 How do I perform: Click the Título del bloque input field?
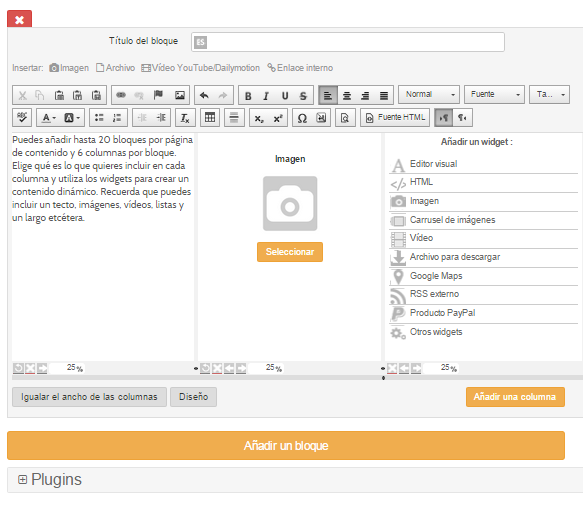[x=348, y=42]
